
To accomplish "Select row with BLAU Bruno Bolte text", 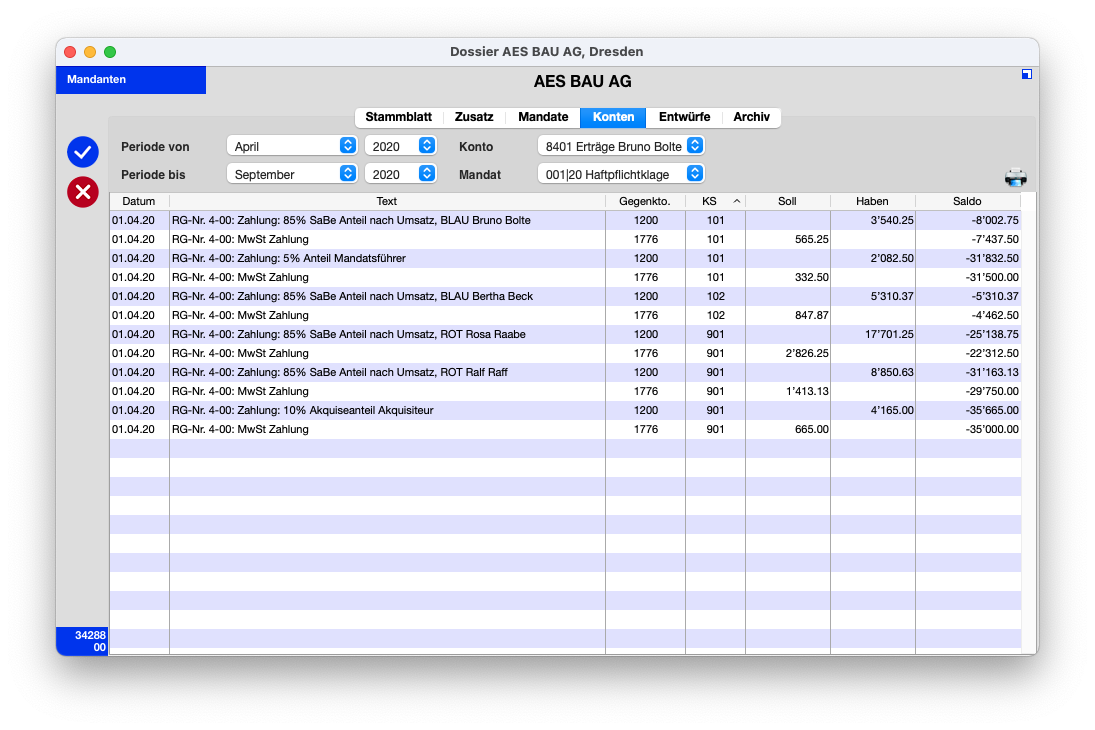I will point(565,220).
